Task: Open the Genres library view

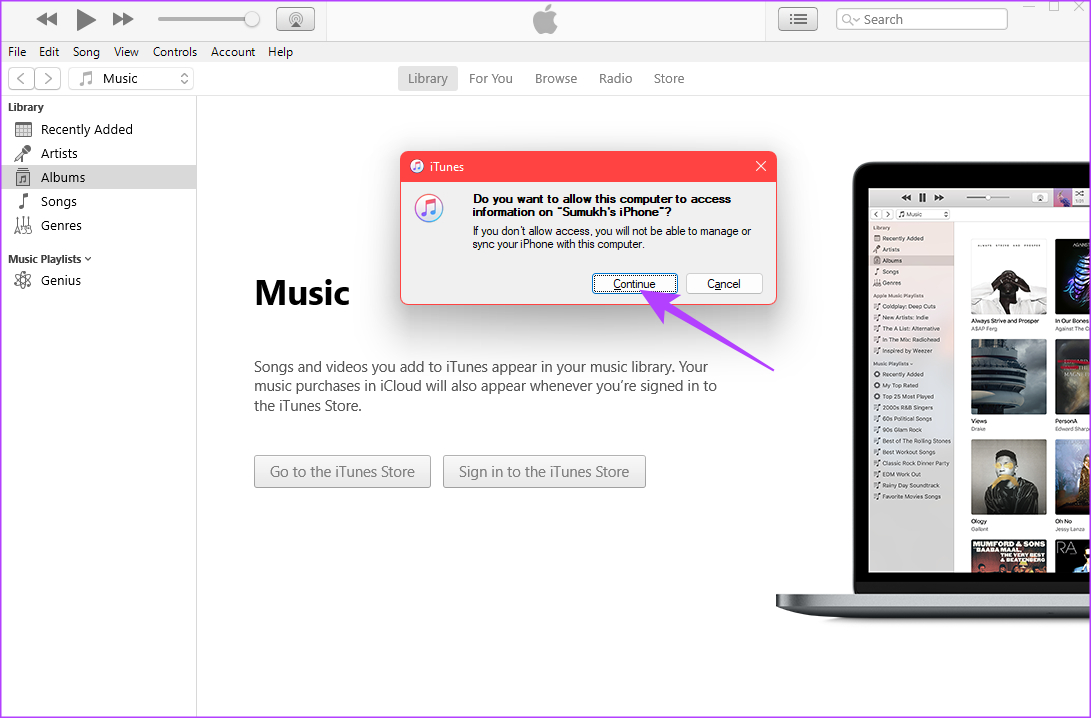Action: 61,225
